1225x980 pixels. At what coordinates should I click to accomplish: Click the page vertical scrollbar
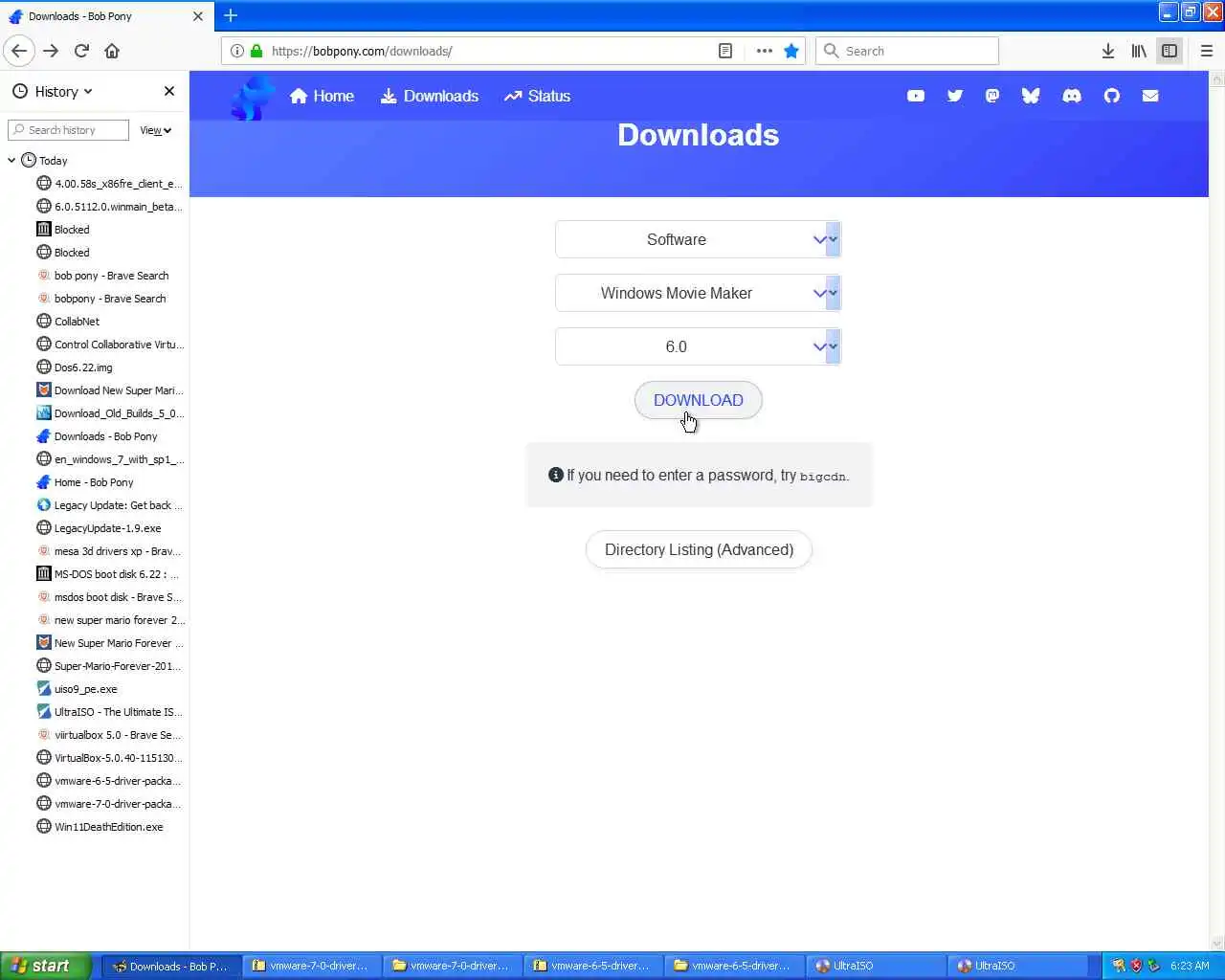pyautogui.click(x=1216, y=511)
